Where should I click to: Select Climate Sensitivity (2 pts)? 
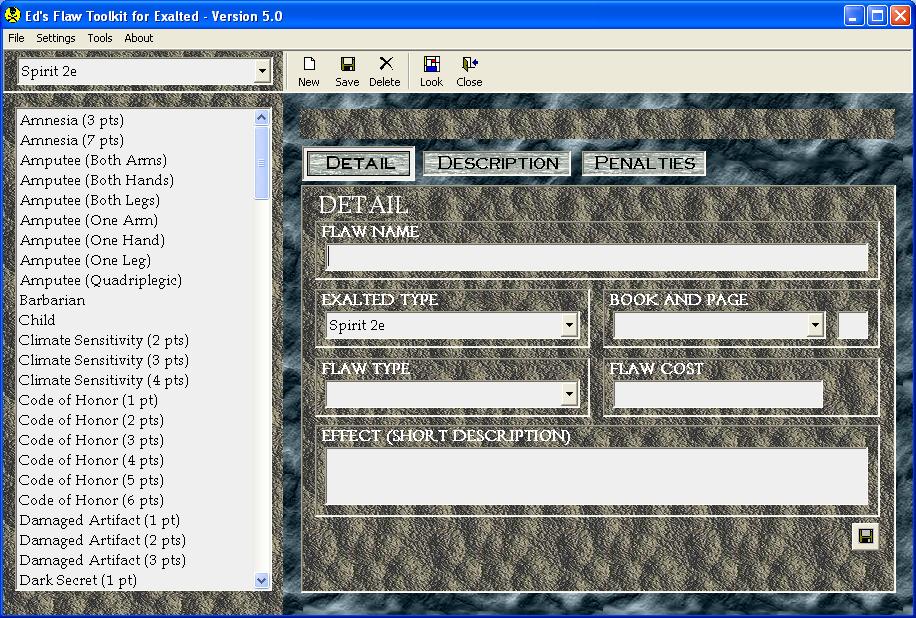(104, 340)
